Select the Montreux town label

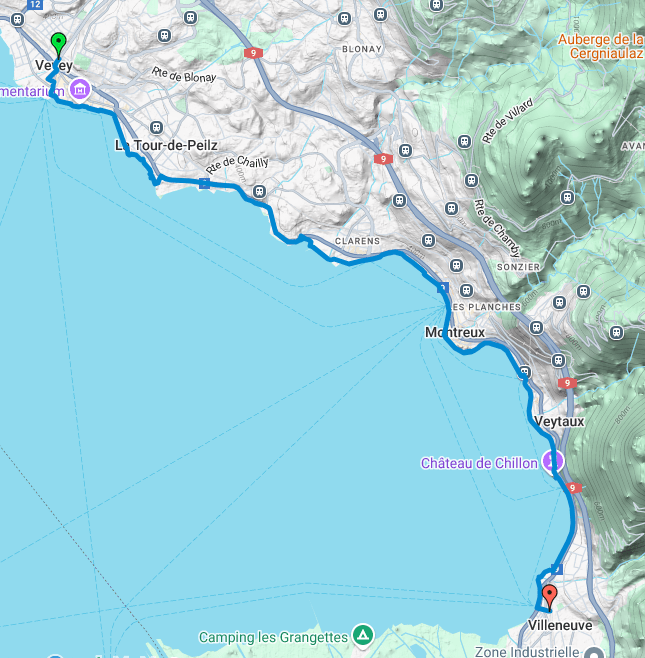[x=455, y=332]
